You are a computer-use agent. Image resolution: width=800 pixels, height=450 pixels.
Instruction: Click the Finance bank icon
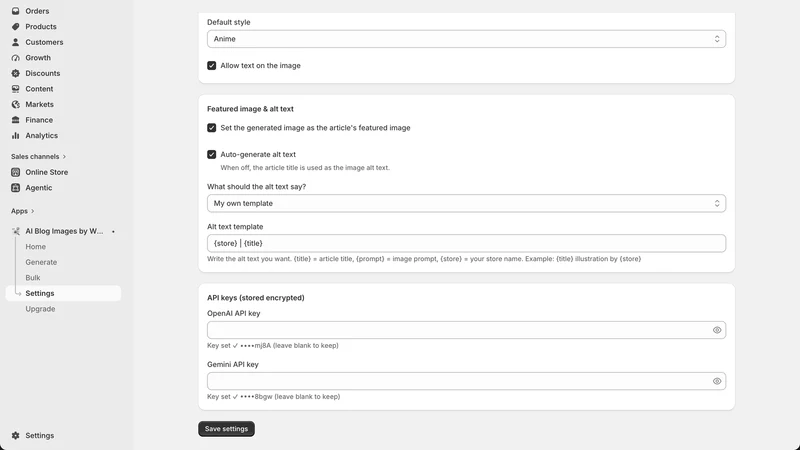15,120
